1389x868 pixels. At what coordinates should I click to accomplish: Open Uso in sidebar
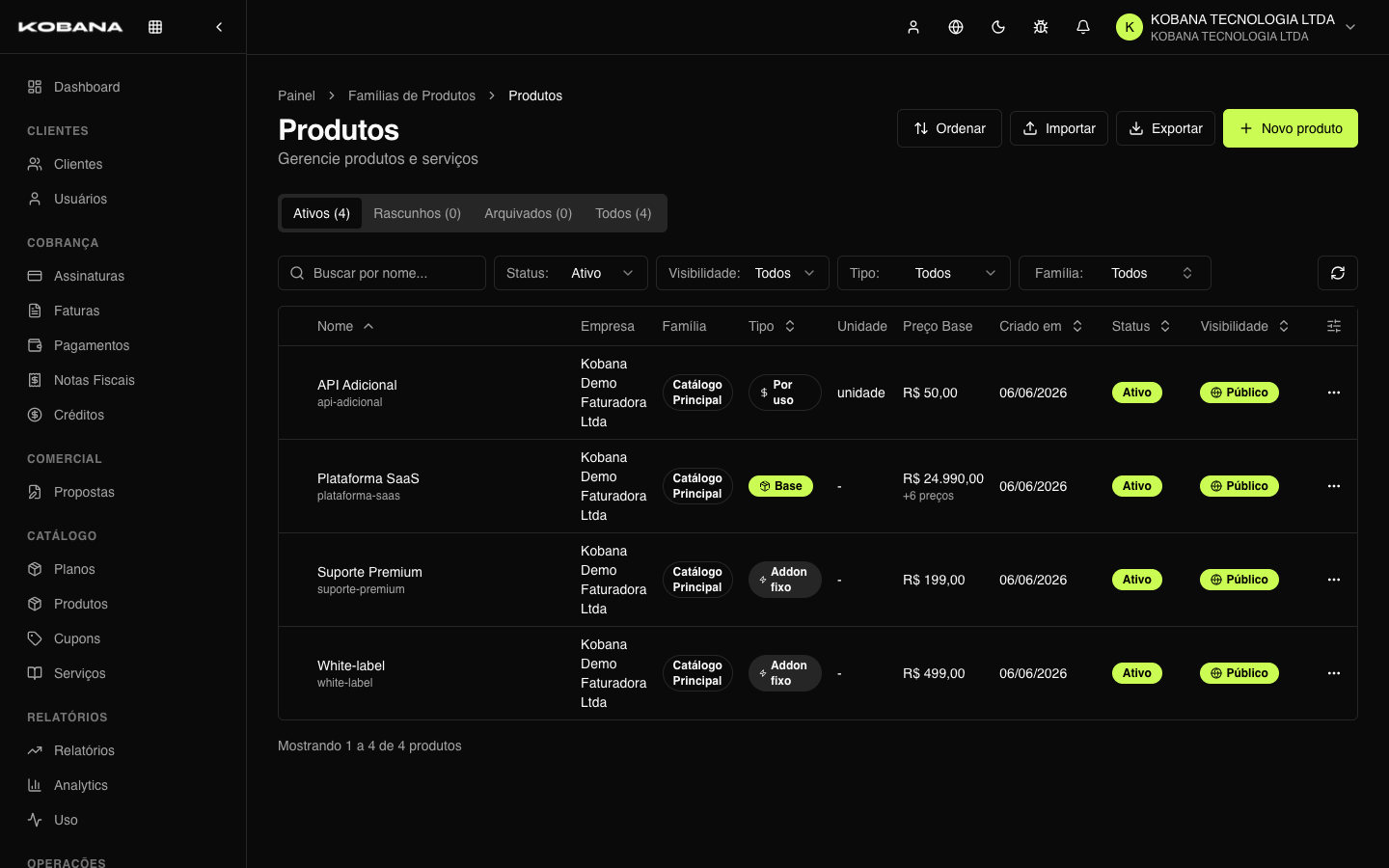pyautogui.click(x=123, y=820)
